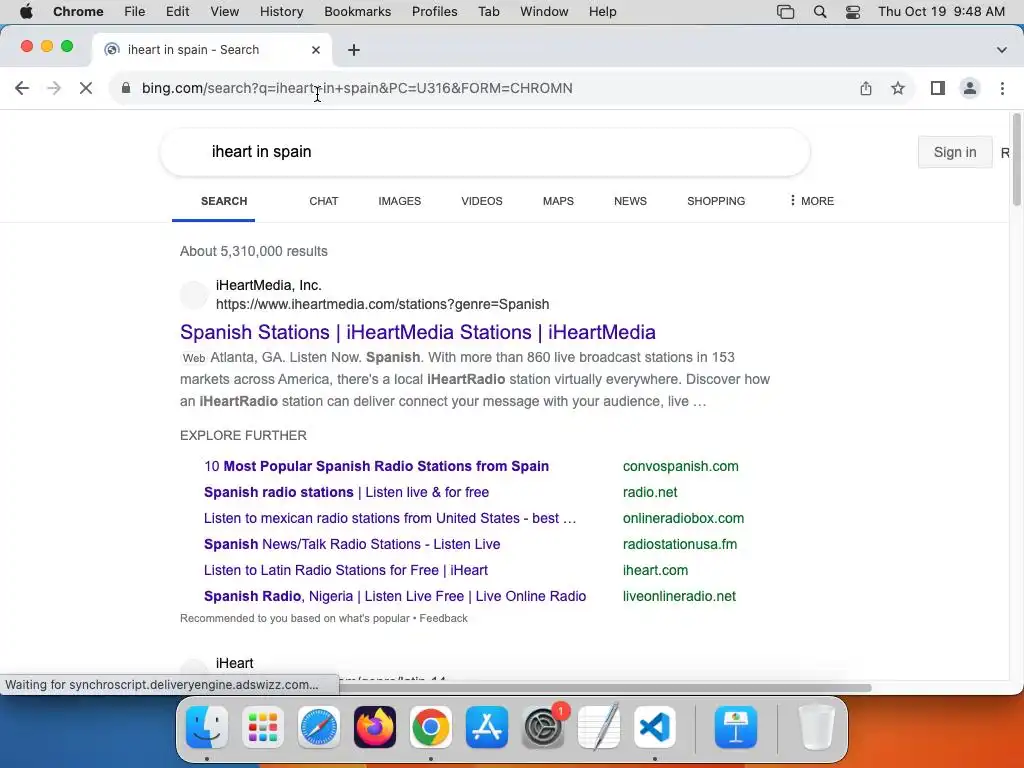Click the radiostationusa.fm domain text
This screenshot has height=768, width=1024.
(680, 545)
